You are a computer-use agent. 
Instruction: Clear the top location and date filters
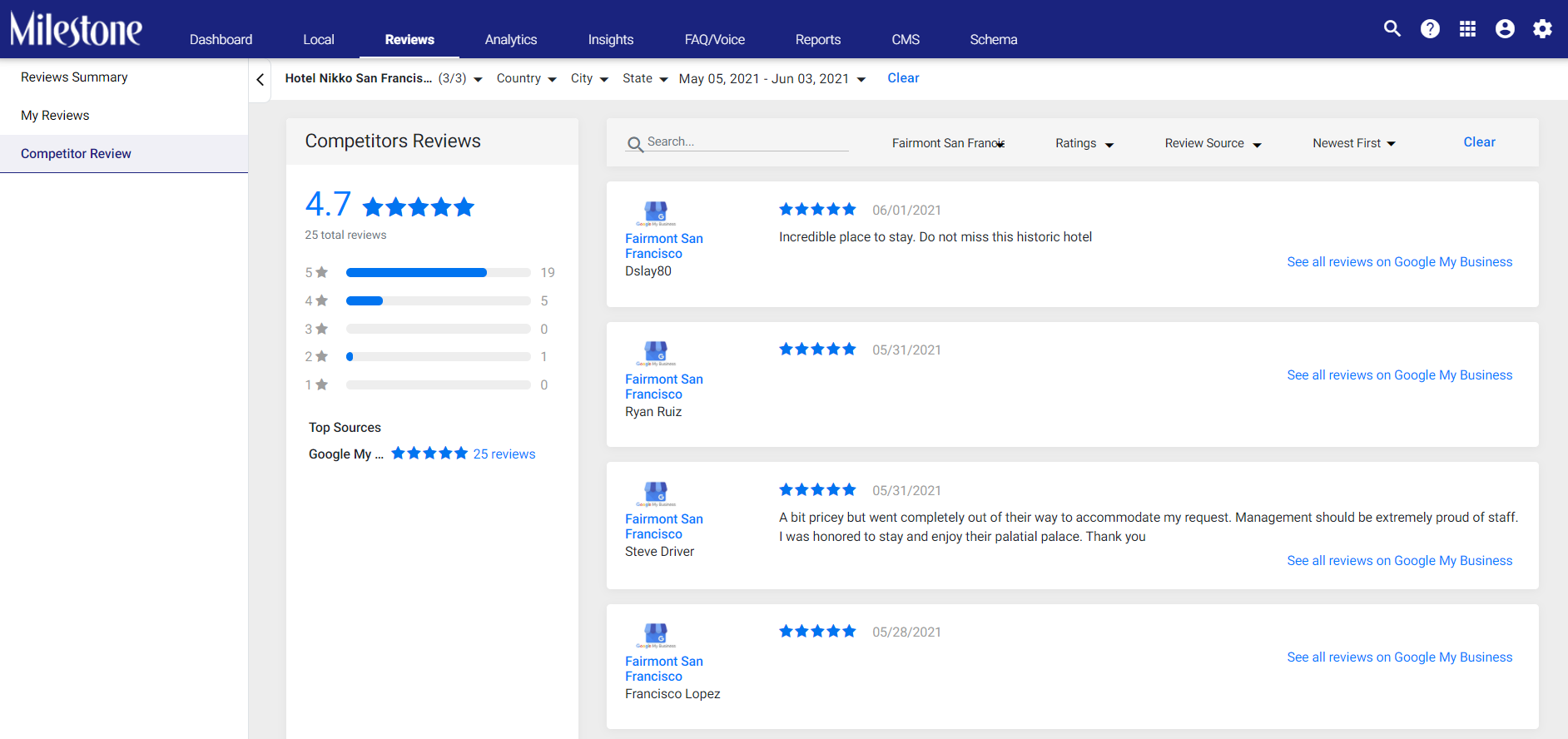pyautogui.click(x=903, y=78)
